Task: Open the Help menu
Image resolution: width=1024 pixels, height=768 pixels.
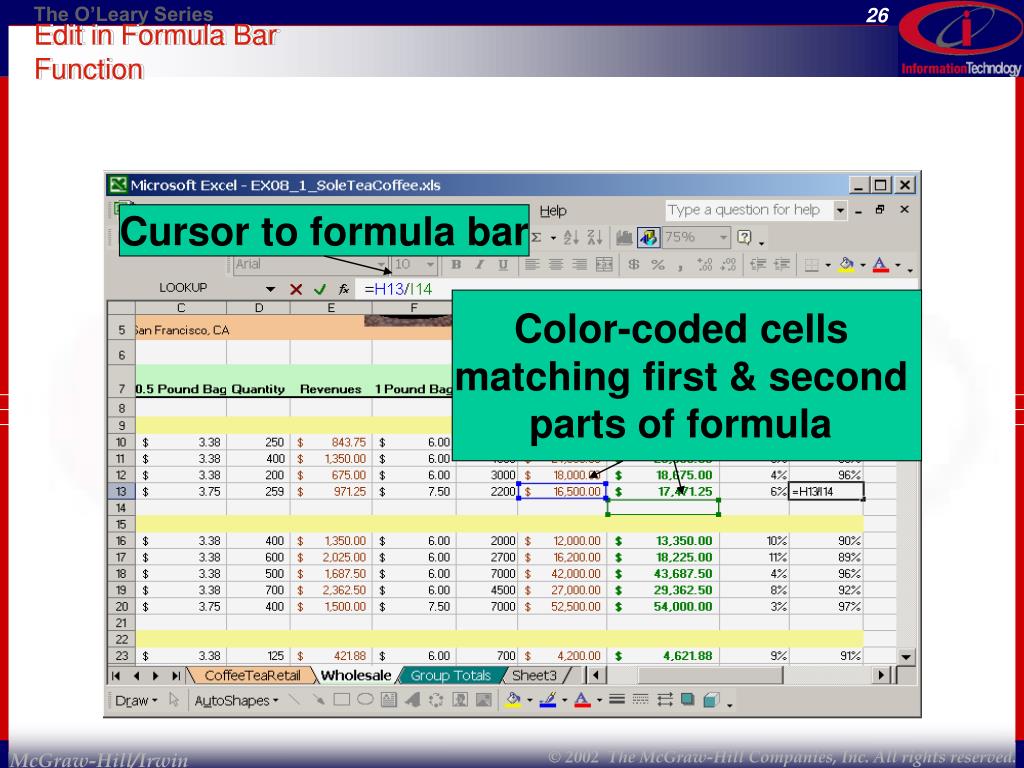Action: pos(552,211)
